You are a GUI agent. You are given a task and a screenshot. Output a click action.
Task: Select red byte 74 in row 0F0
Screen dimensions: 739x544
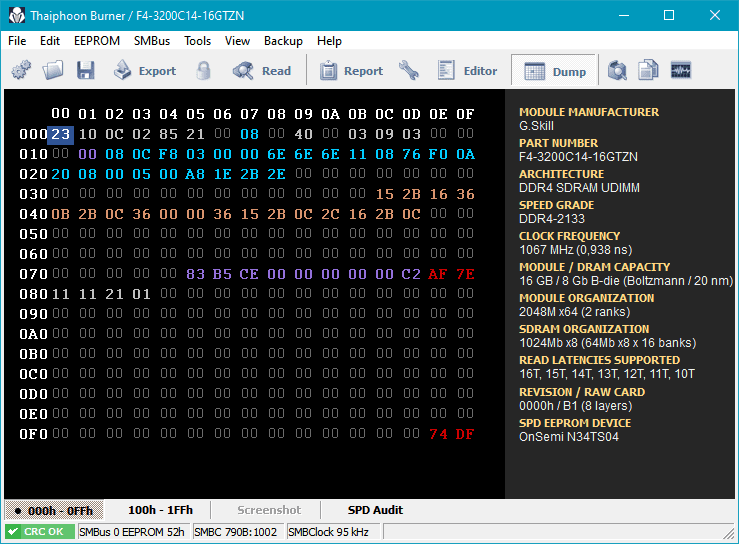[438, 434]
